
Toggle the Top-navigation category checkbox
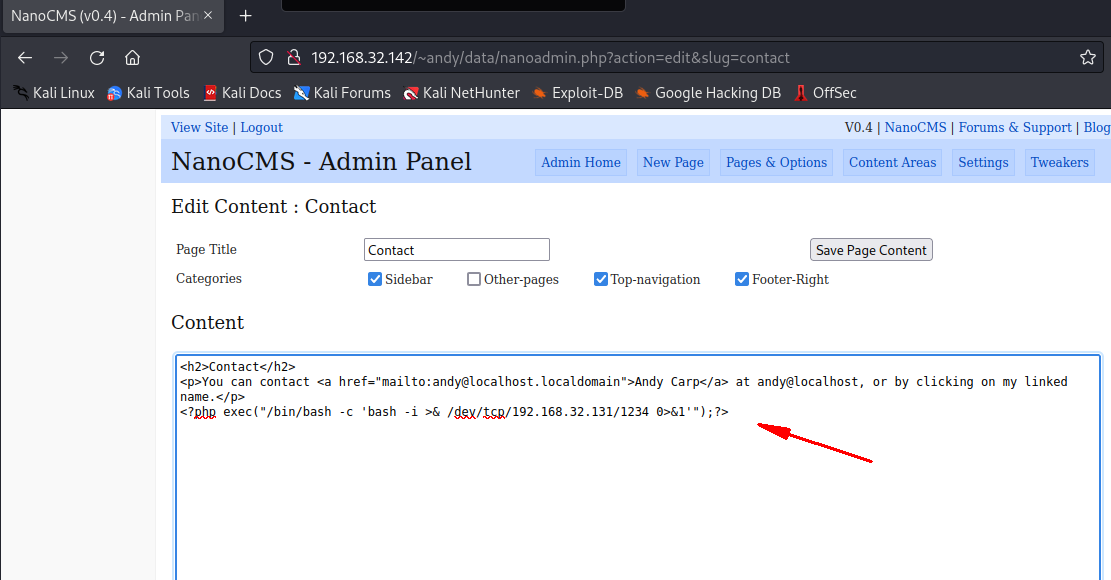pos(600,279)
